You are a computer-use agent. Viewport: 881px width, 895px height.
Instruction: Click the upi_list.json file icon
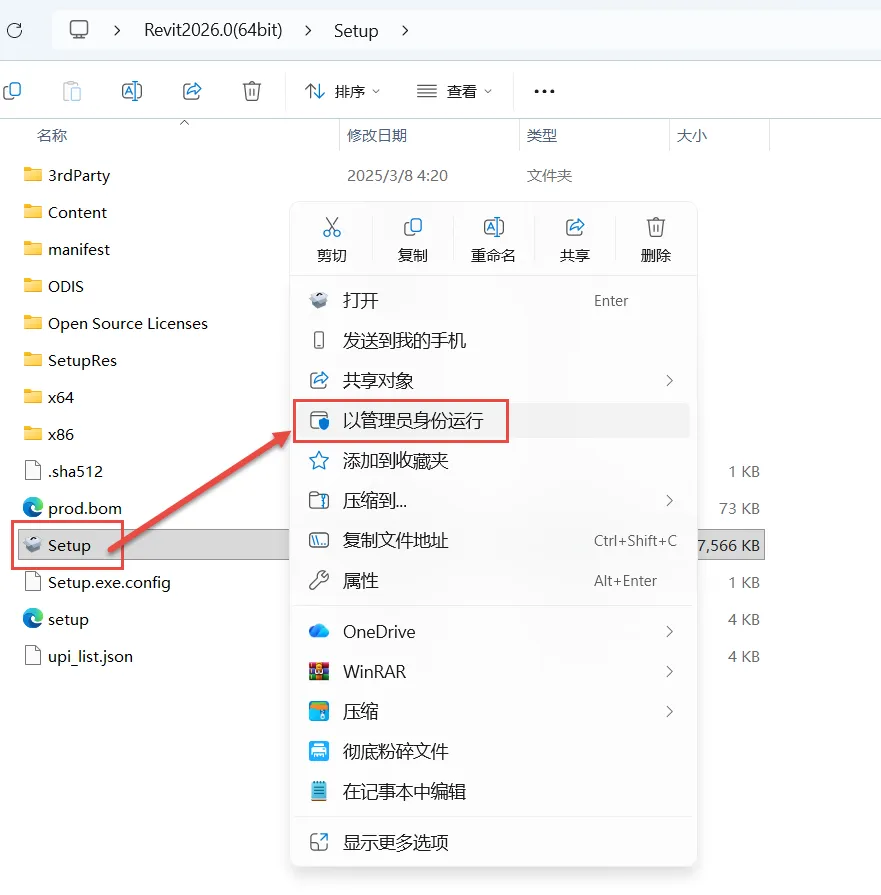coord(33,655)
